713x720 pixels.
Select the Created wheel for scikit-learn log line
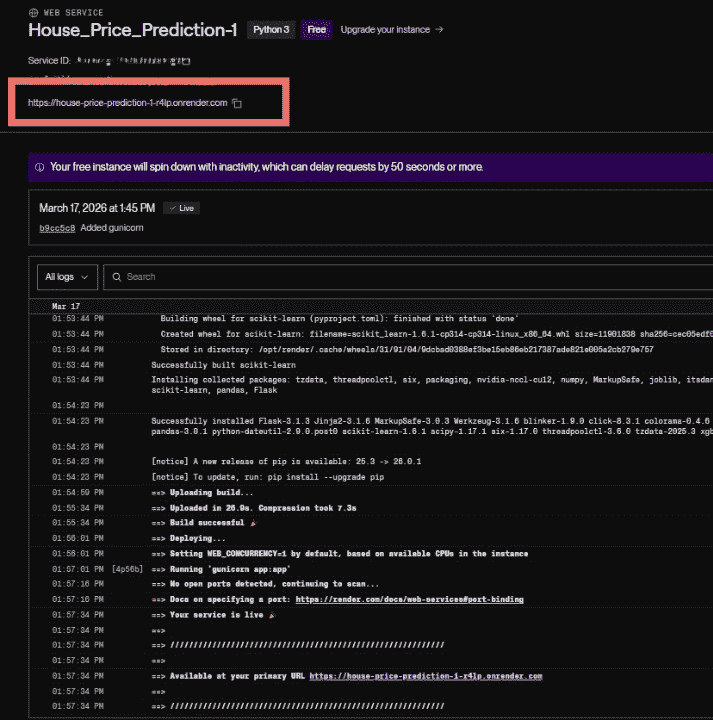[437, 334]
